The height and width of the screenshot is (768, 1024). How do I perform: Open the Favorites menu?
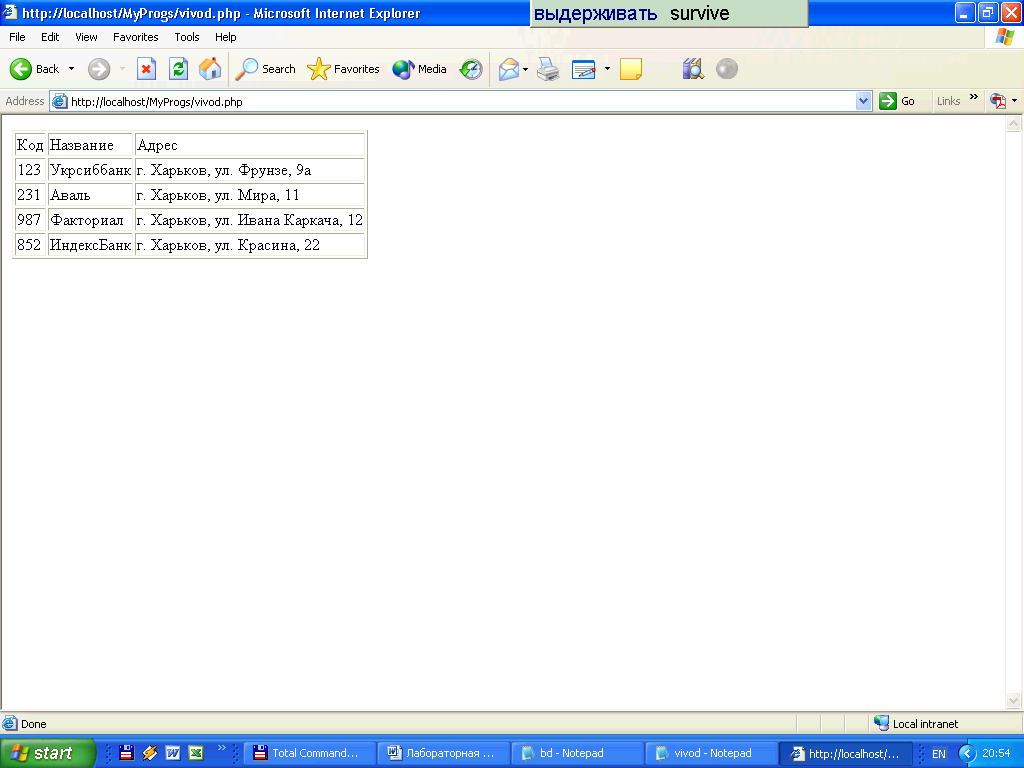(135, 37)
